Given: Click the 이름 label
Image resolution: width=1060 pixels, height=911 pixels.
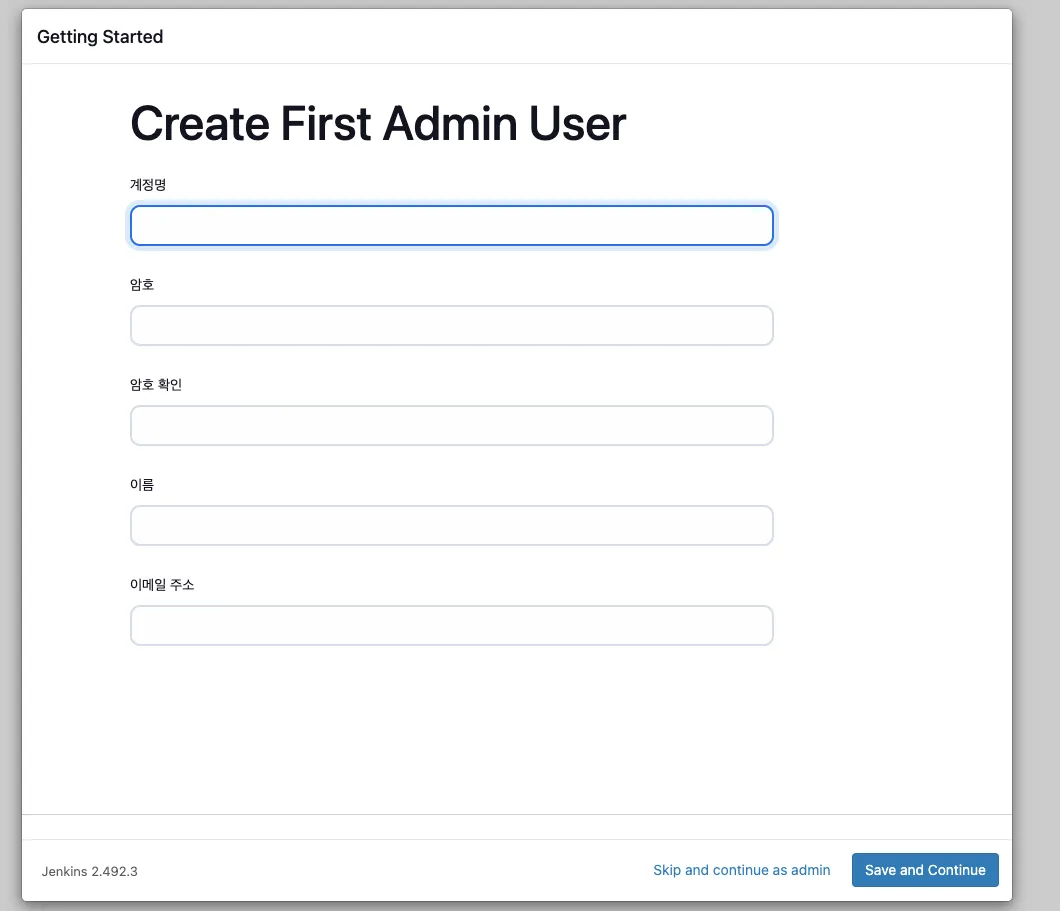Looking at the screenshot, I should (x=142, y=485).
